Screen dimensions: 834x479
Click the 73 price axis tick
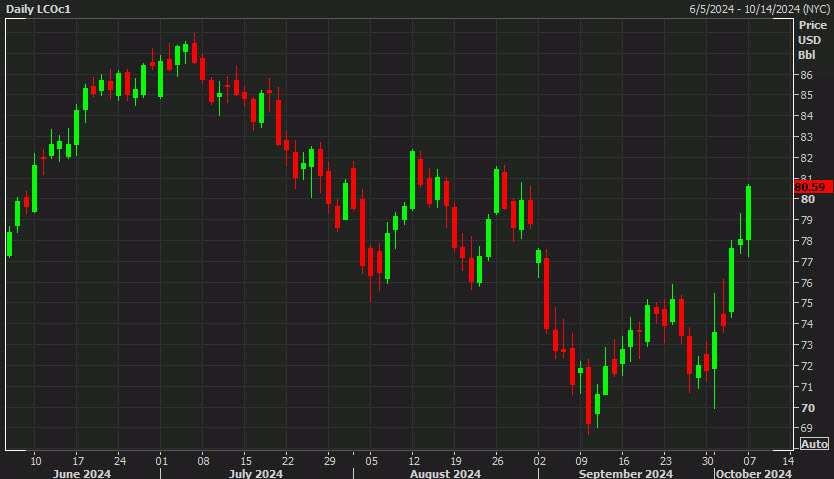click(806, 345)
